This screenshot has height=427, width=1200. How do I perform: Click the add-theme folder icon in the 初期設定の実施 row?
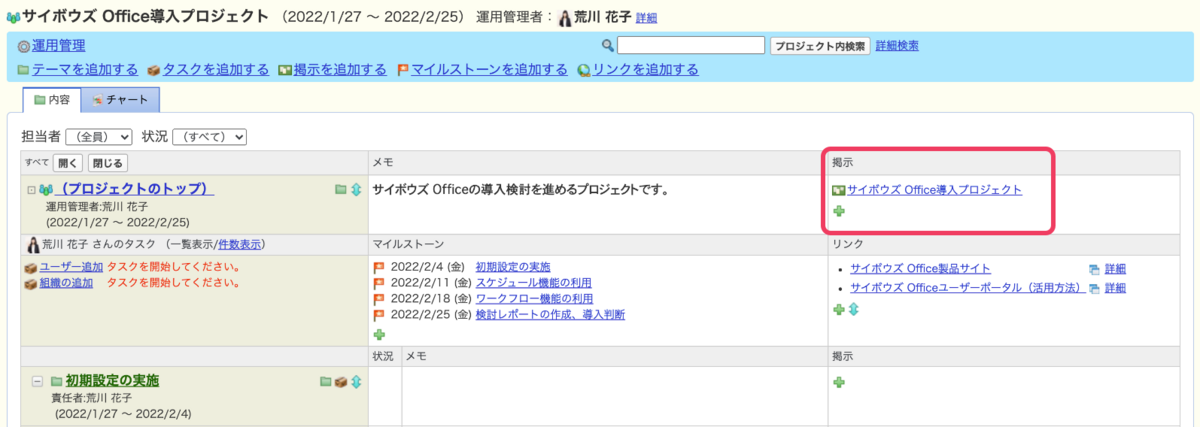[325, 381]
